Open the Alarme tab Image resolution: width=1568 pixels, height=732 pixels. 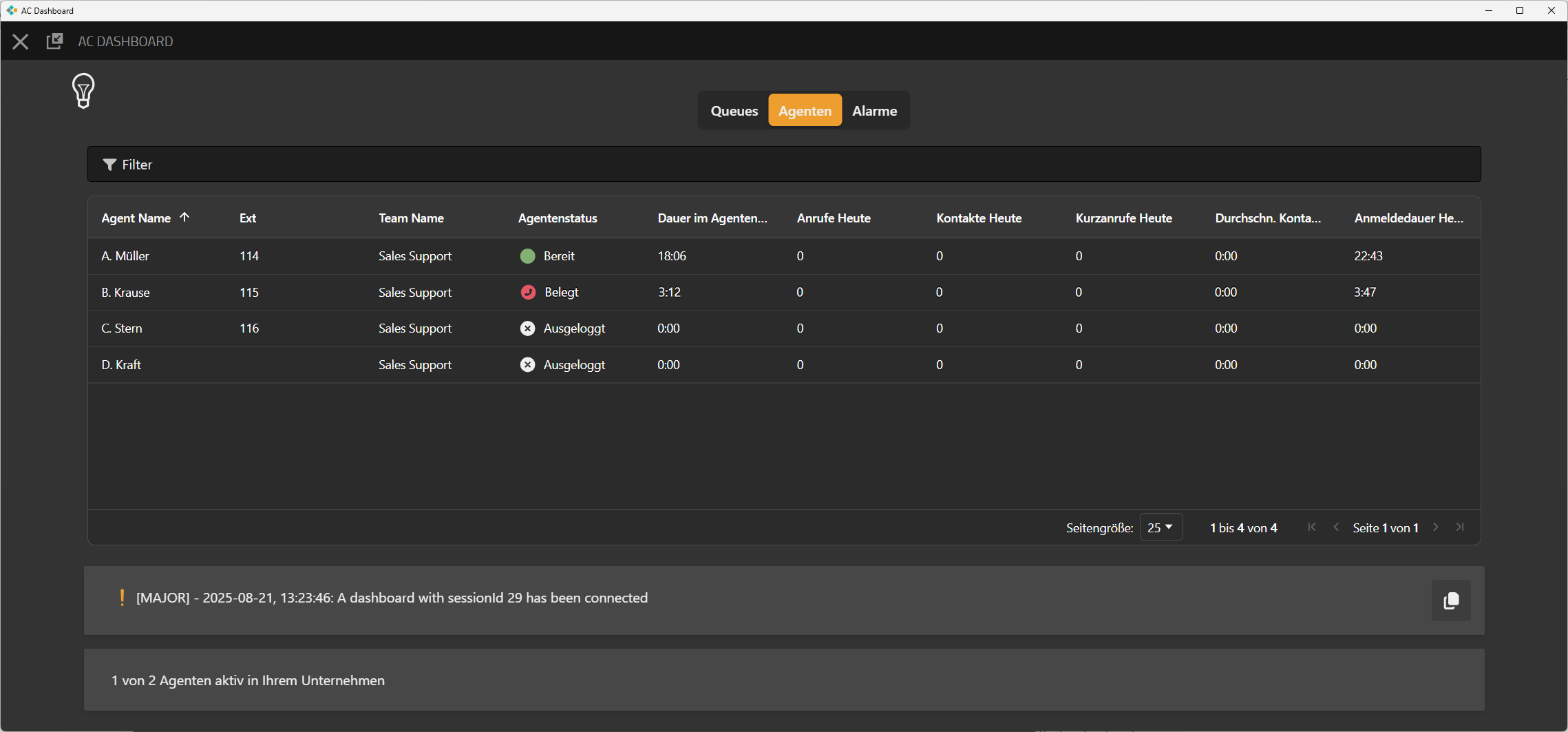click(x=874, y=111)
